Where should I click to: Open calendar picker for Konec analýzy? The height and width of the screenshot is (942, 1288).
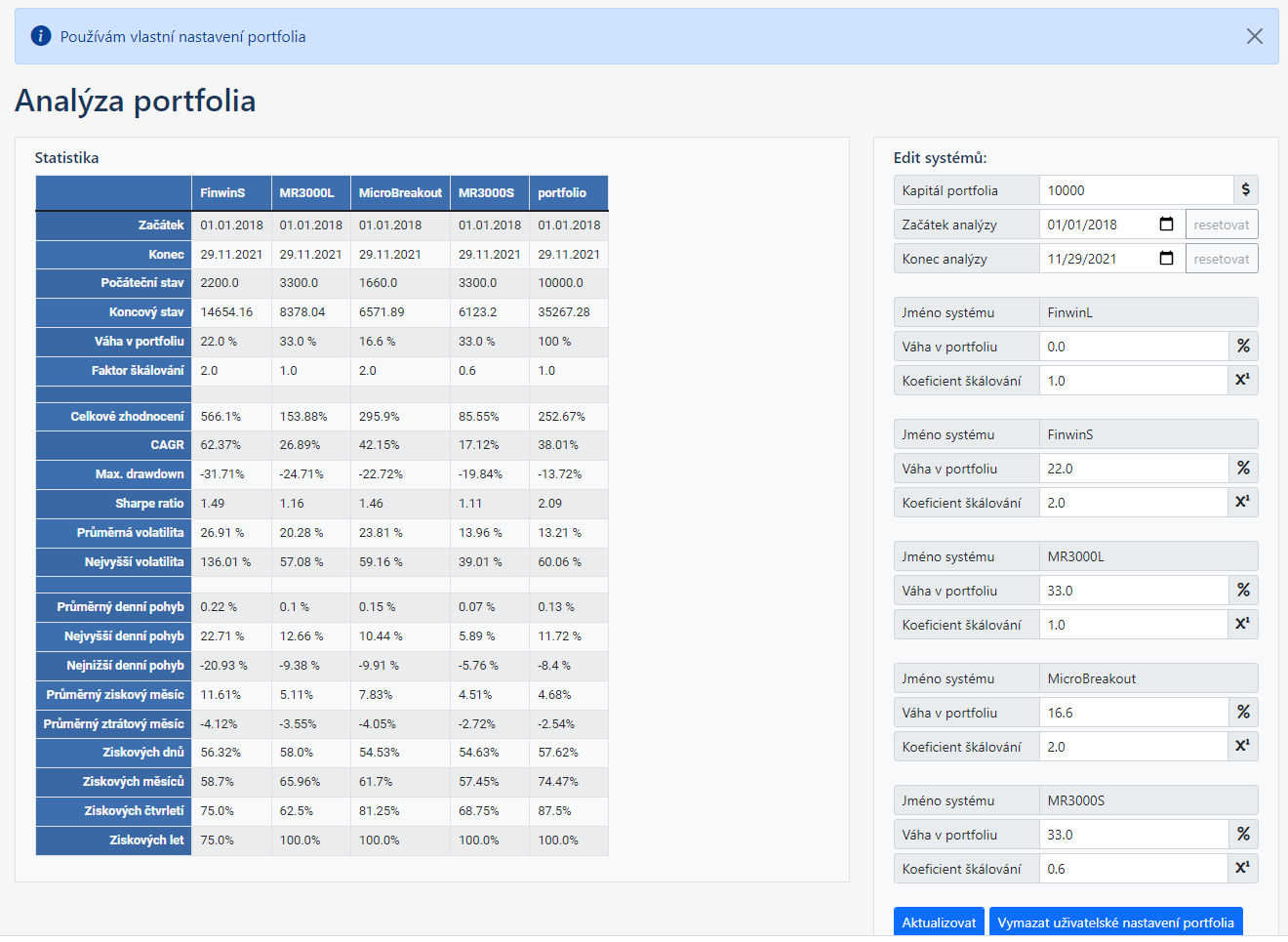(1166, 259)
